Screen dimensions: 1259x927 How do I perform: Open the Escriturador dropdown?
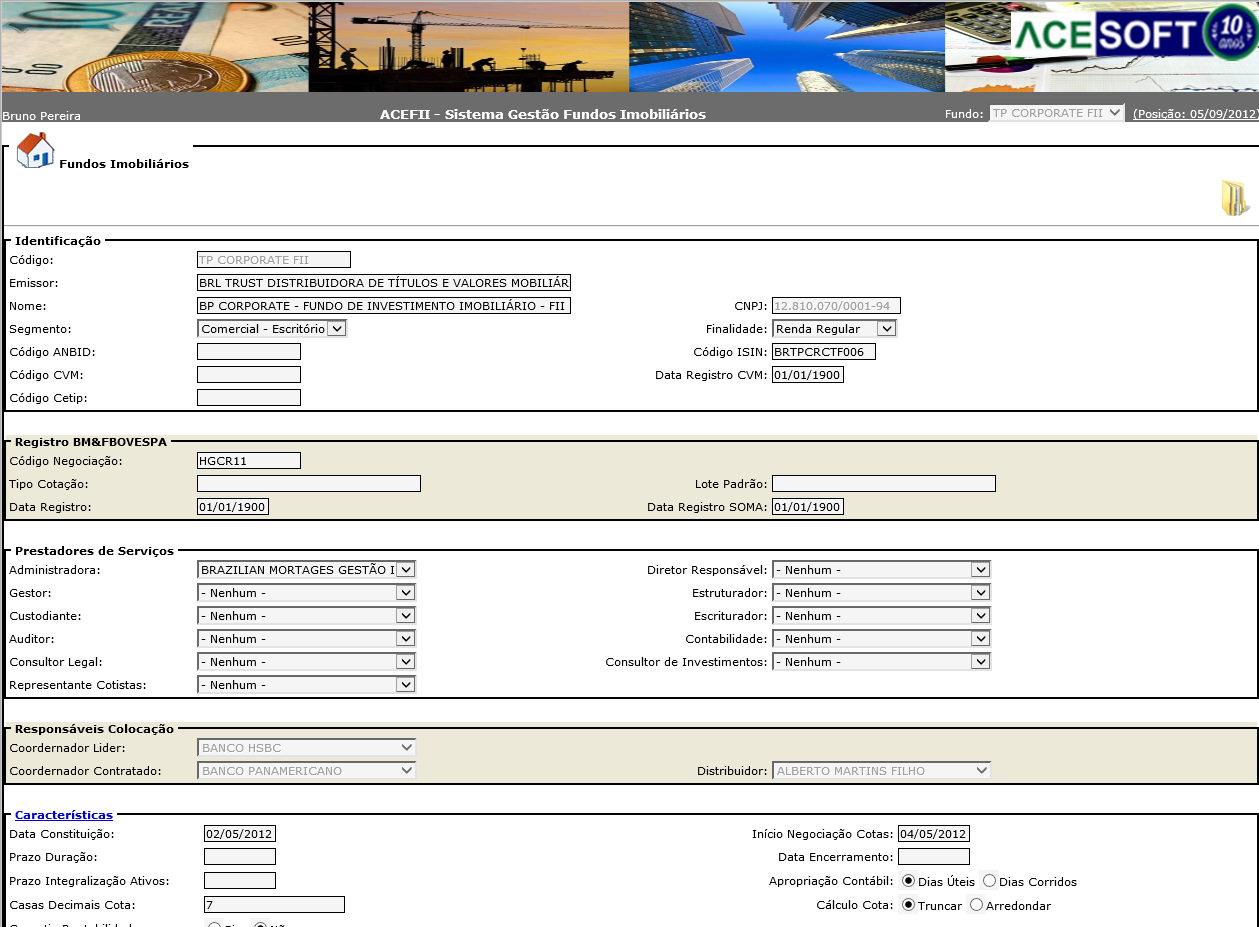[881, 616]
